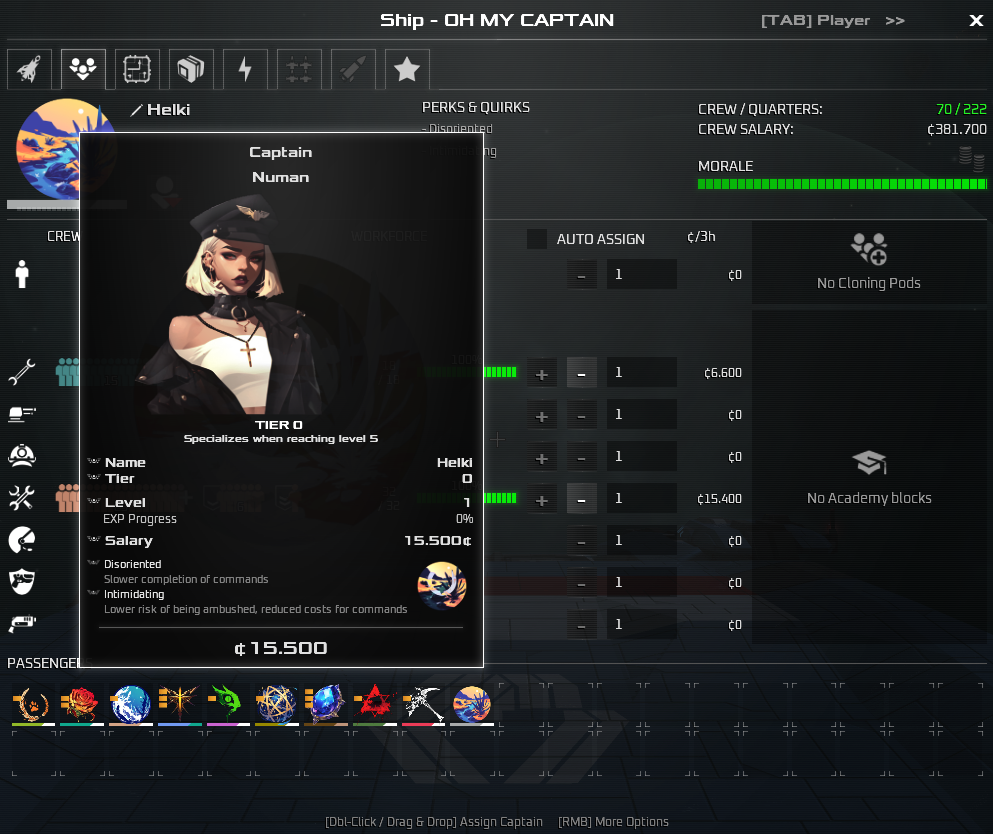Focus the amount field in the mechanics row

(x=642, y=498)
